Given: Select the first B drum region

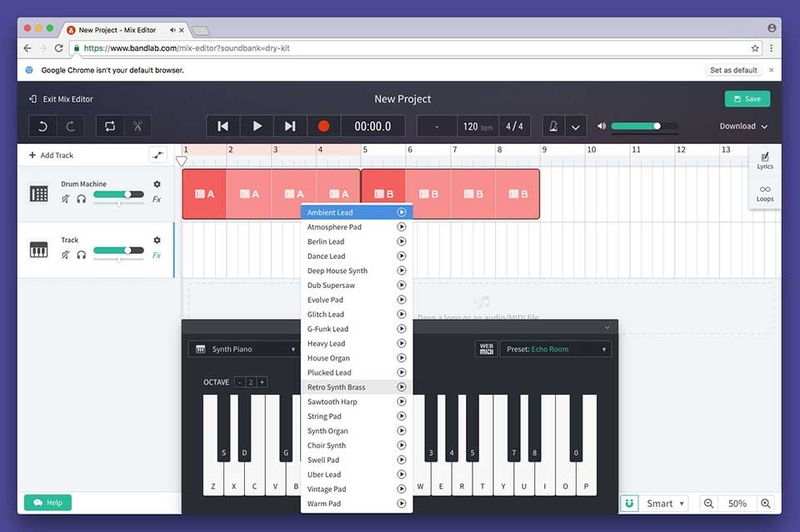Looking at the screenshot, I should pyautogui.click(x=384, y=194).
